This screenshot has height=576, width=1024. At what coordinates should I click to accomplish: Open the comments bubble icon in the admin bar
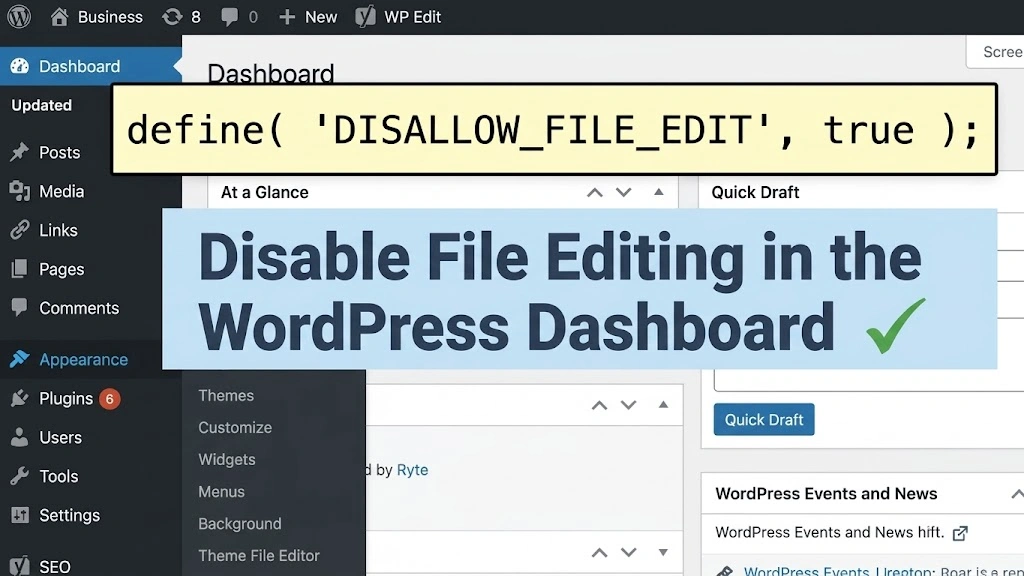coord(229,17)
